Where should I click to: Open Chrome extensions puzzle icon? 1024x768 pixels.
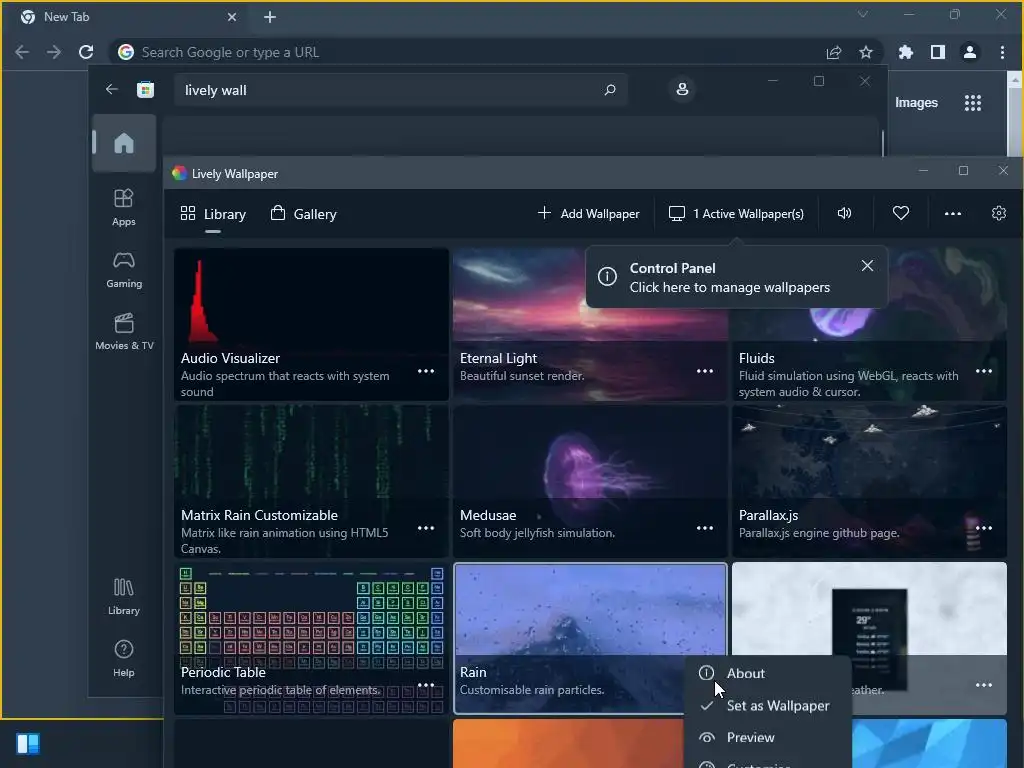click(x=905, y=52)
